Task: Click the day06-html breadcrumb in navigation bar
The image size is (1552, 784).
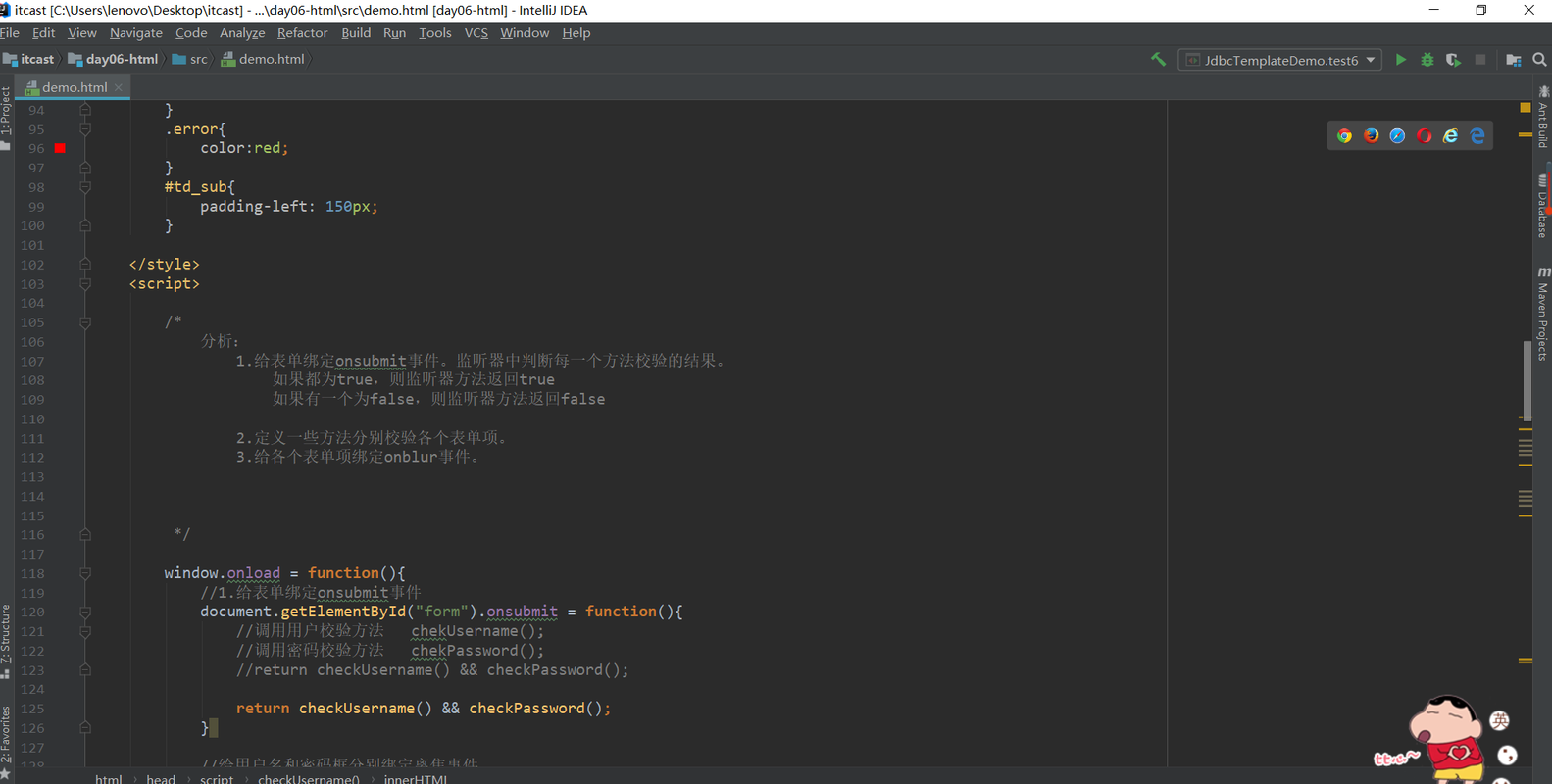Action: (113, 60)
